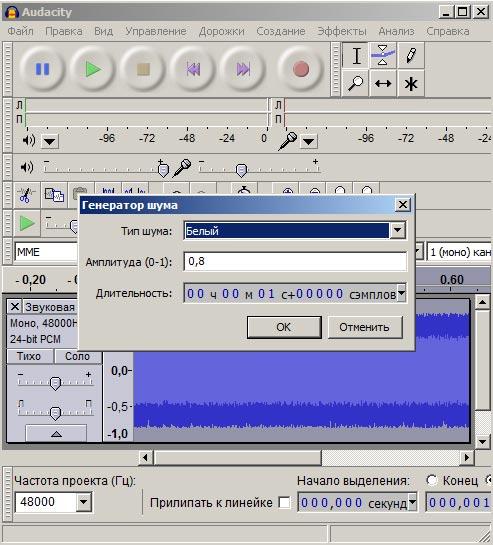Select the Envelope tool
The width and height of the screenshot is (493, 545).
coord(383,56)
